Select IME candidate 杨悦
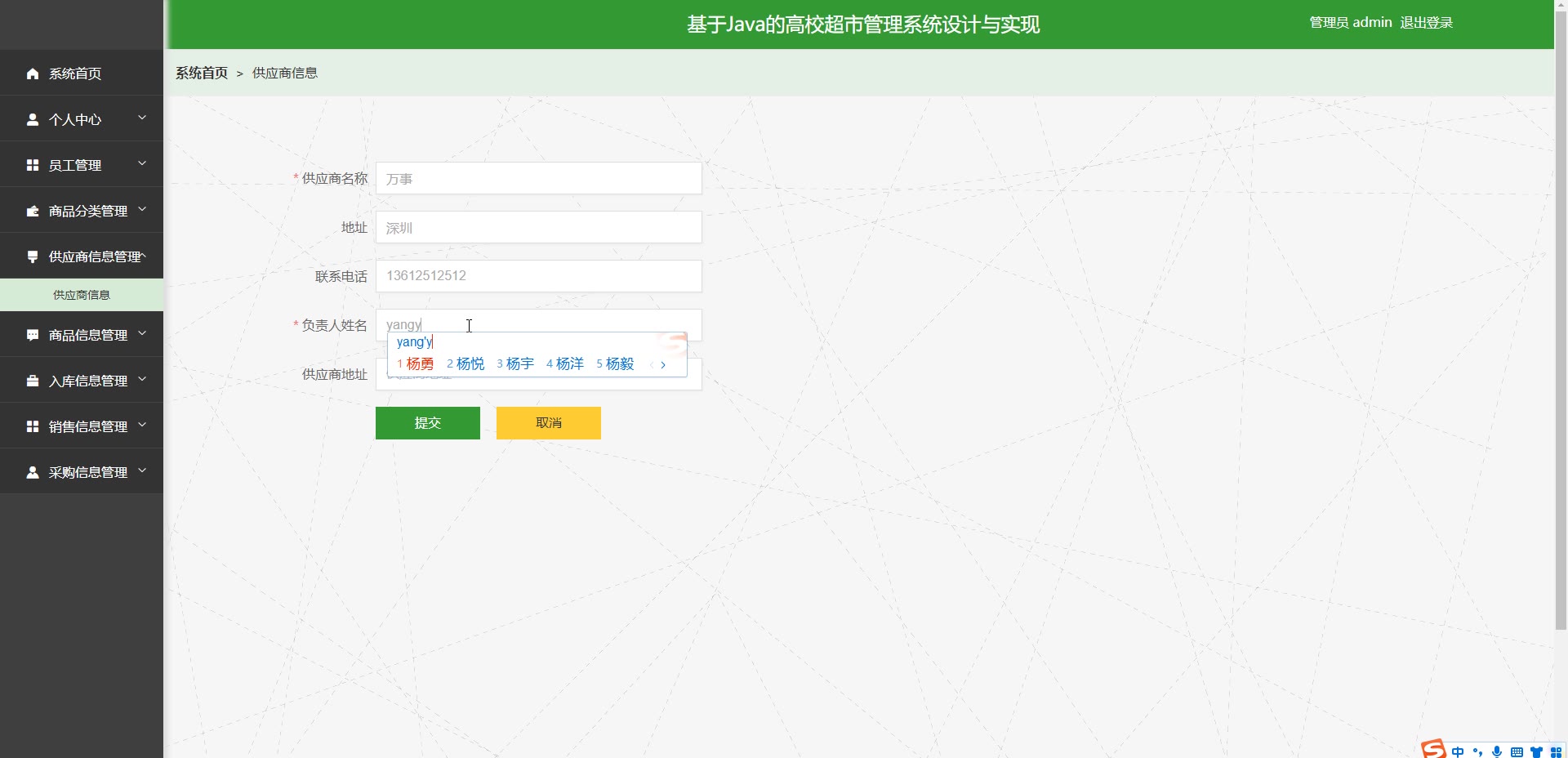Image resolution: width=1568 pixels, height=758 pixels. click(465, 363)
